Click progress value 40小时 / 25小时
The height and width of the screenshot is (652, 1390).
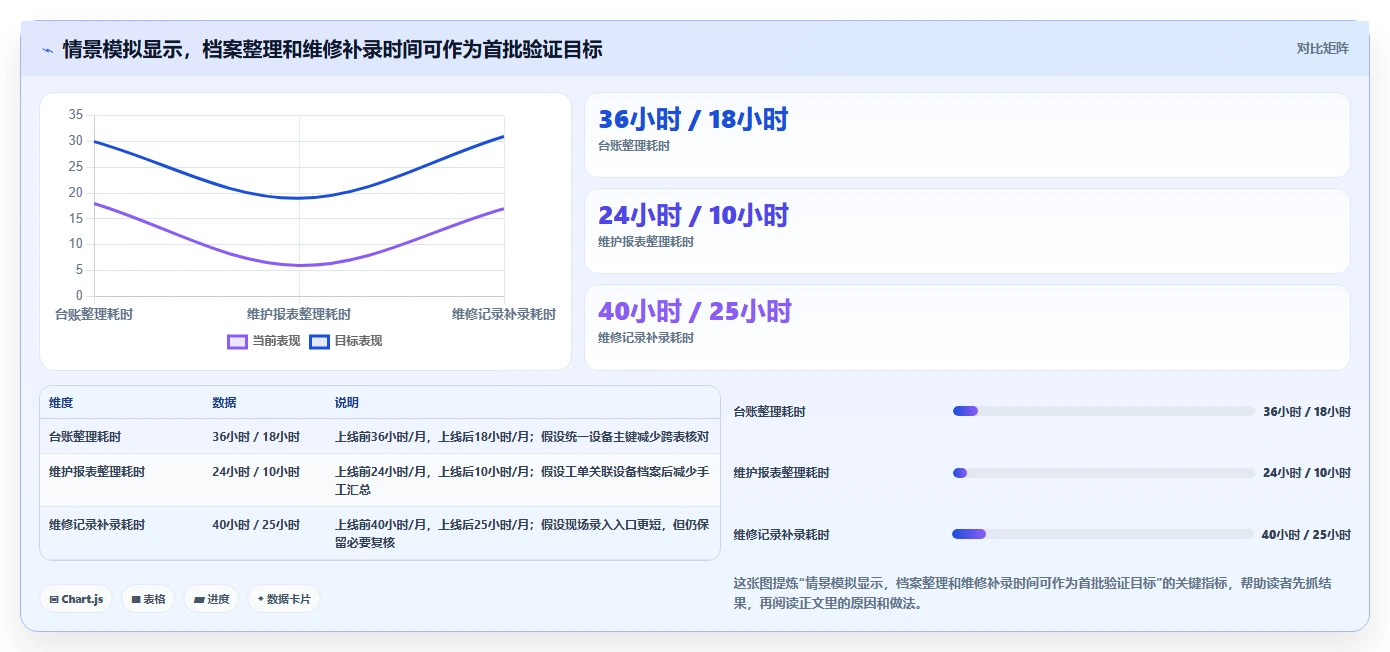click(1306, 535)
